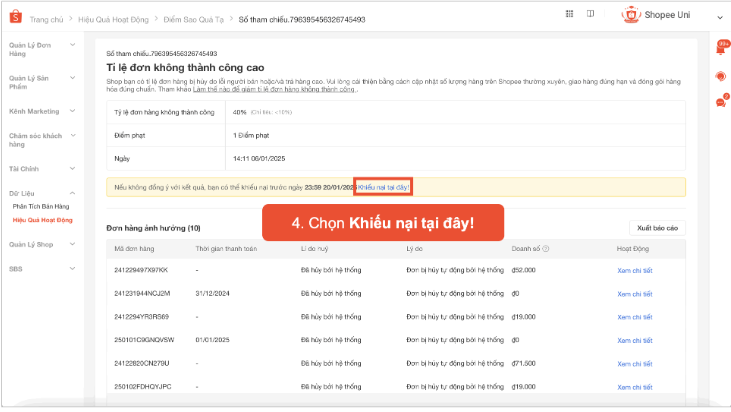
Task: Open Làm thế nào để giảm tỉ lệ link
Action: (274, 89)
